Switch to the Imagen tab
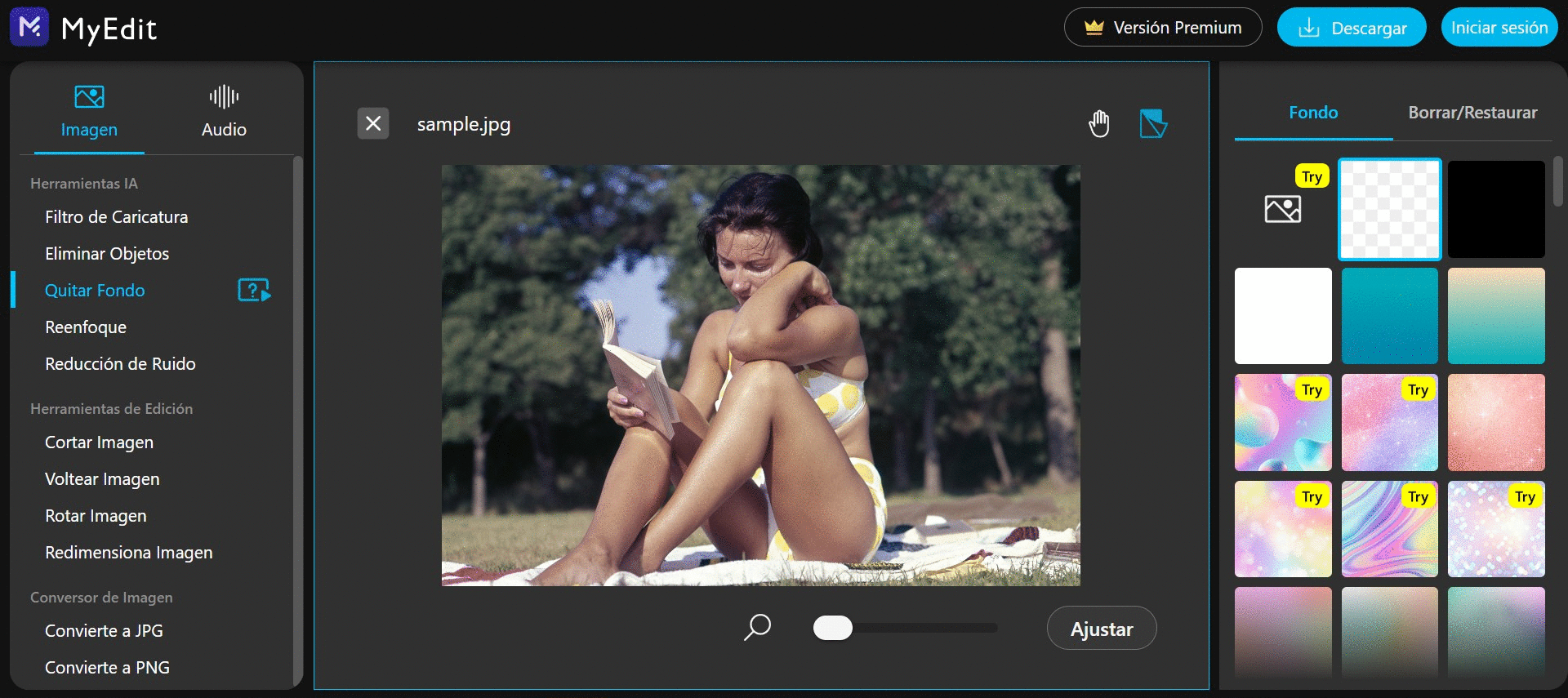 pyautogui.click(x=89, y=112)
